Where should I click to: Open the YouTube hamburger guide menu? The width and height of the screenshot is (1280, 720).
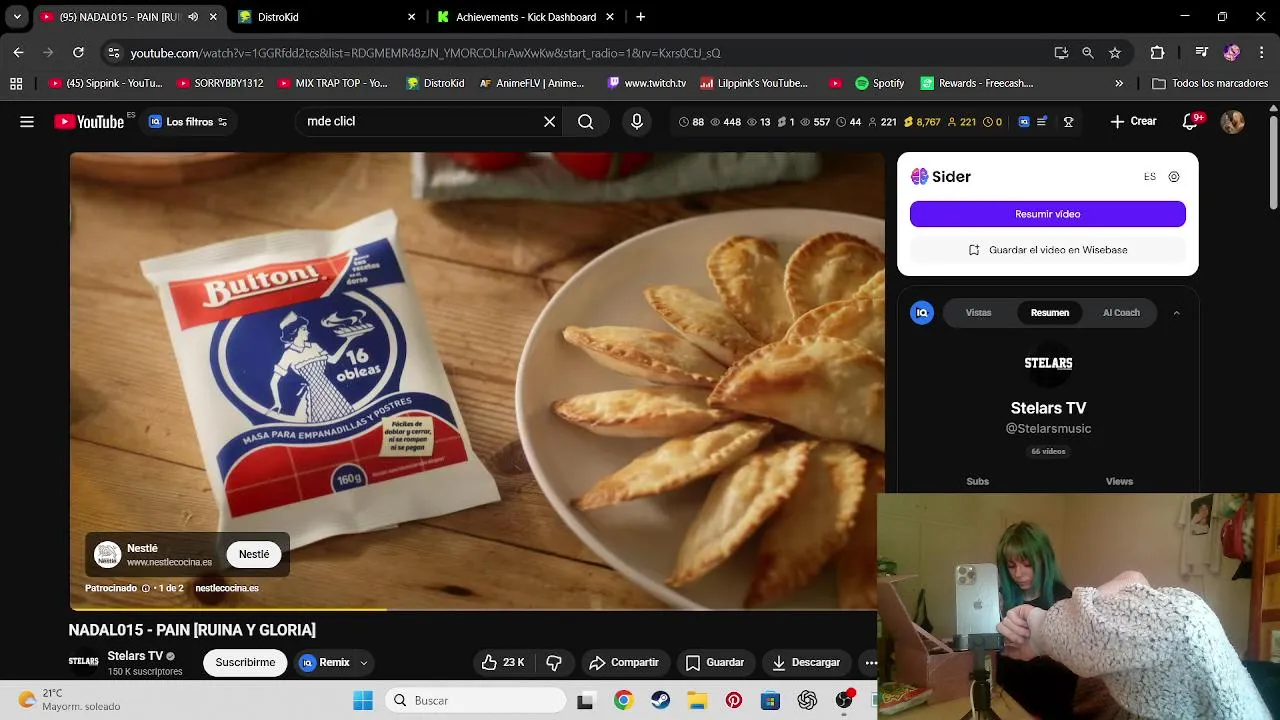27,122
